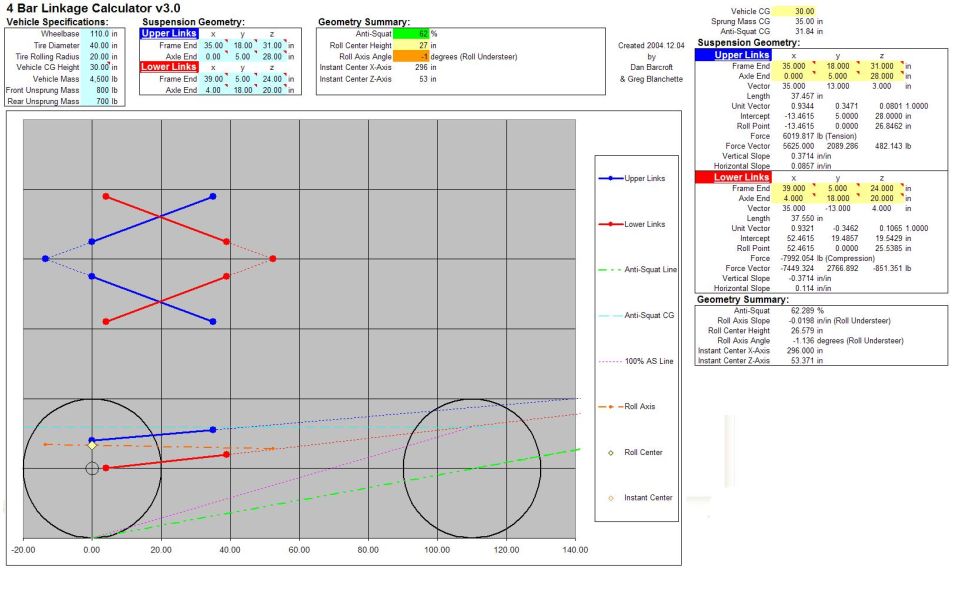
Task: Select the Tire Rolling Radius 20.00 cell
Action: 96,56
